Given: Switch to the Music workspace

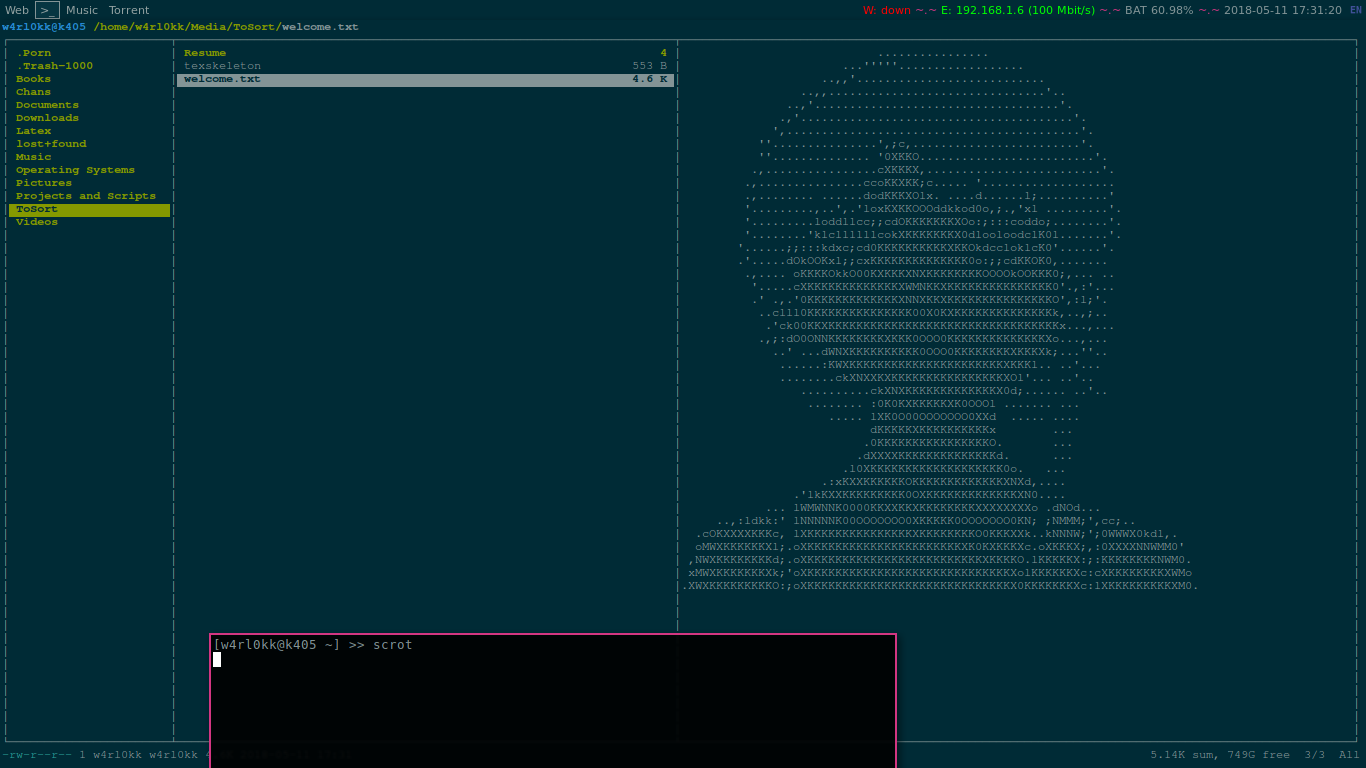Looking at the screenshot, I should click(82, 10).
